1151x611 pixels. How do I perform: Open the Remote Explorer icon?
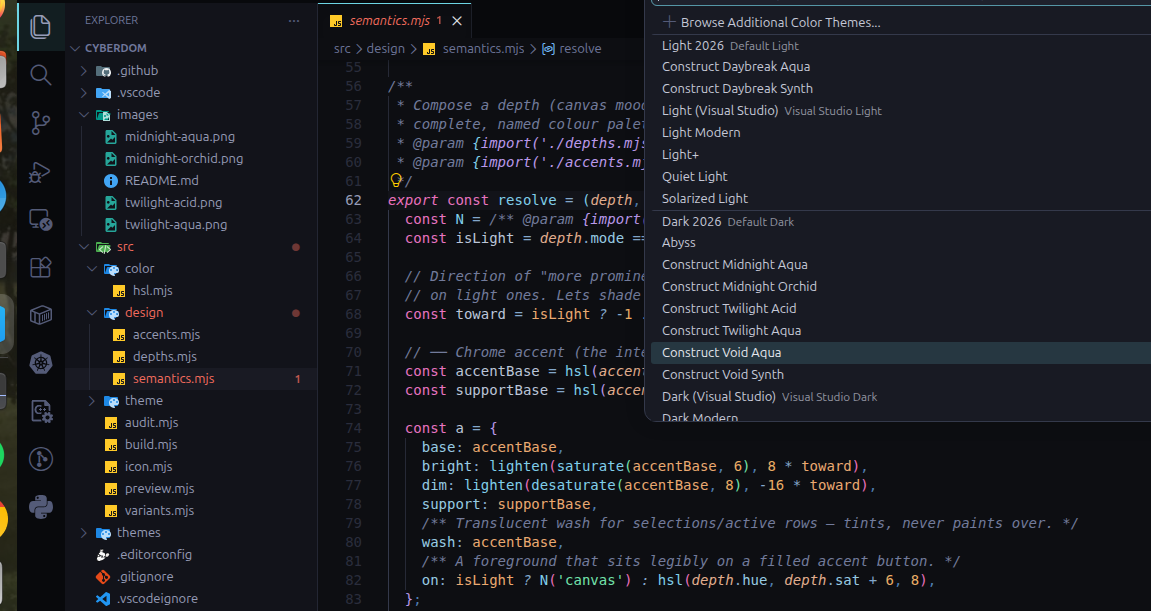[x=40, y=220]
